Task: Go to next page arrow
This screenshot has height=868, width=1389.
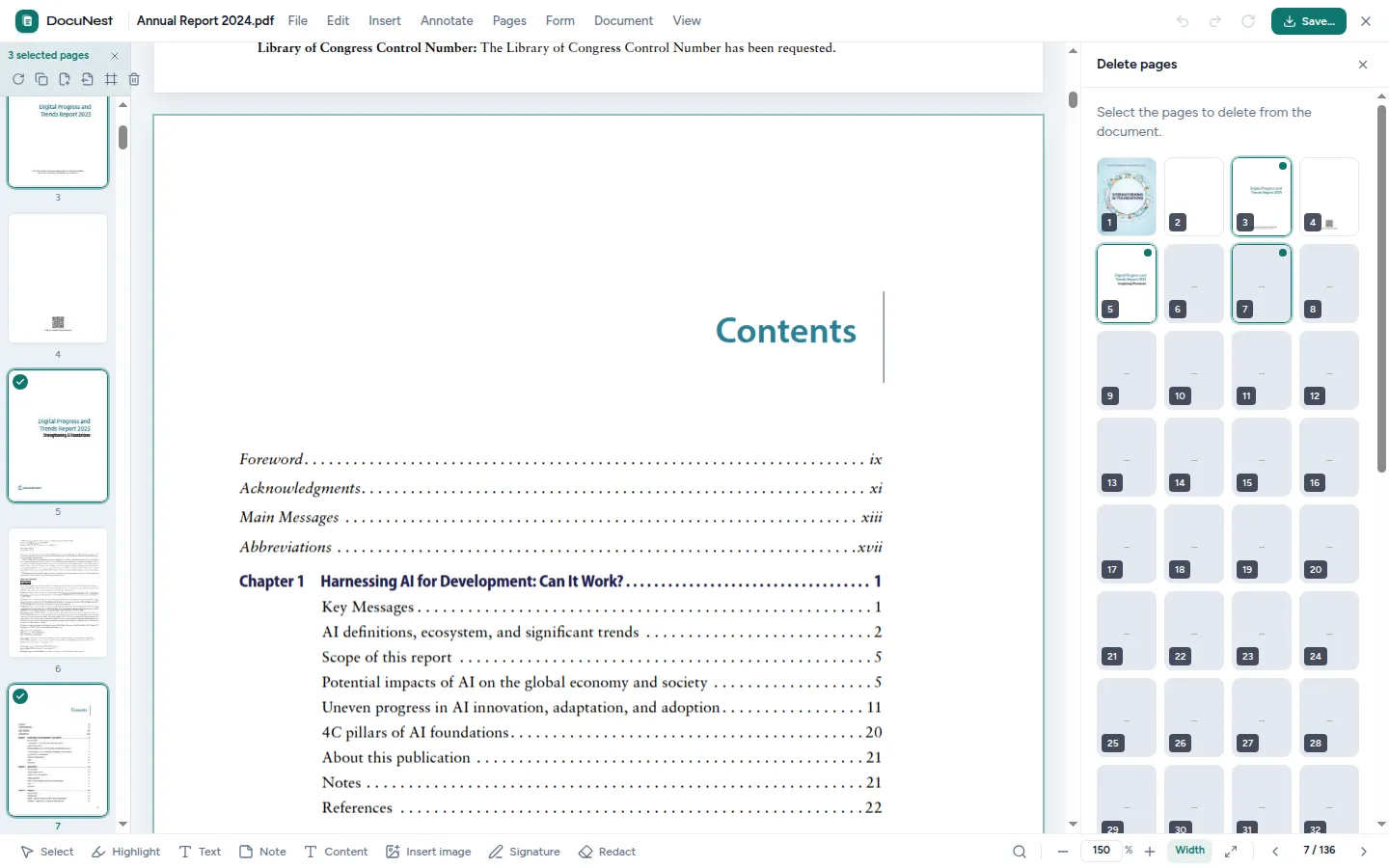Action: click(1364, 852)
